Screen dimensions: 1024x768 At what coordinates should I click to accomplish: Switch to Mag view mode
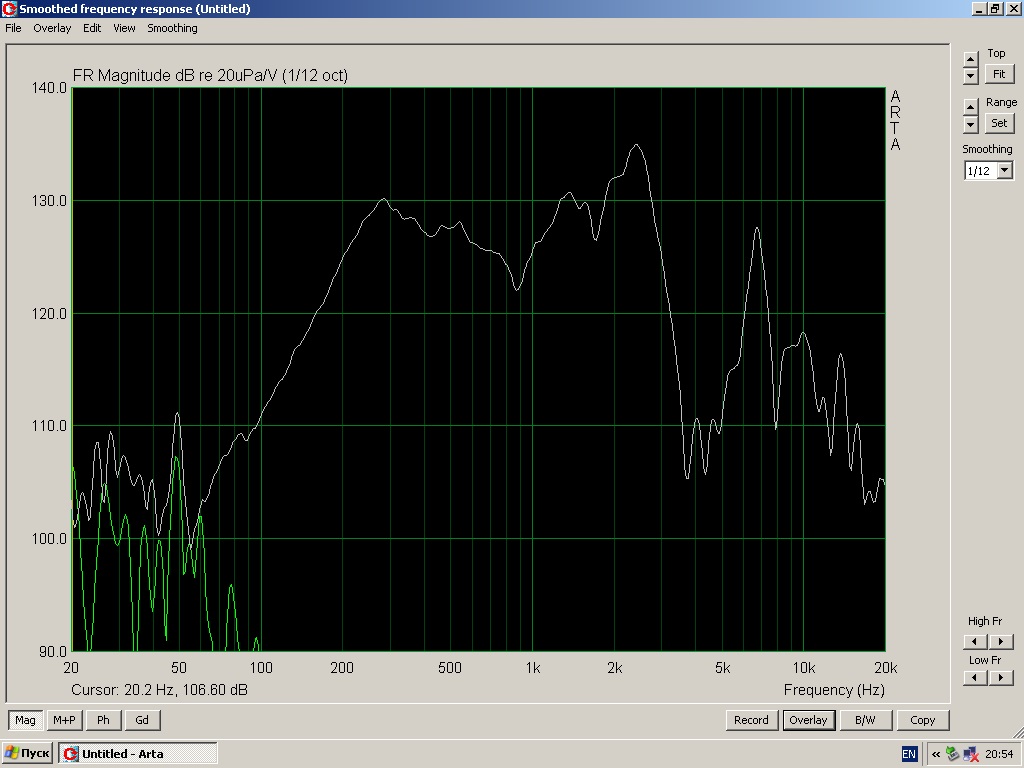click(25, 720)
